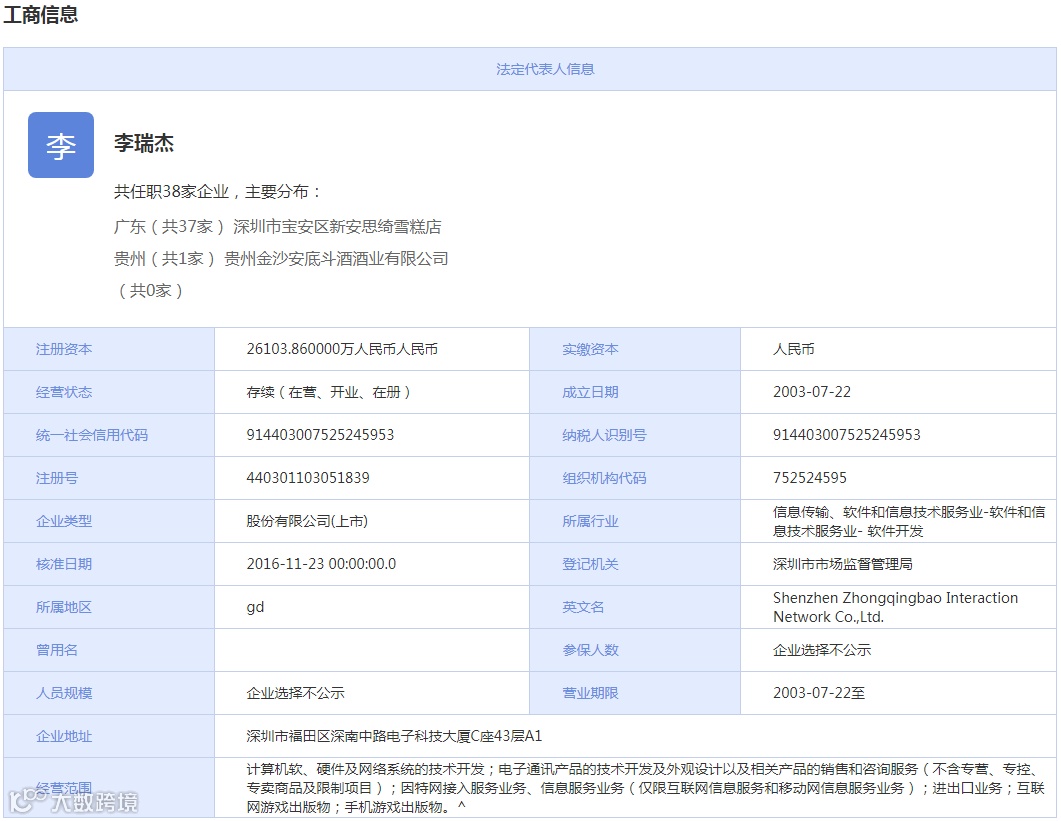1061x821 pixels.
Task: Select the 注册资本 label cell
Action: point(109,349)
